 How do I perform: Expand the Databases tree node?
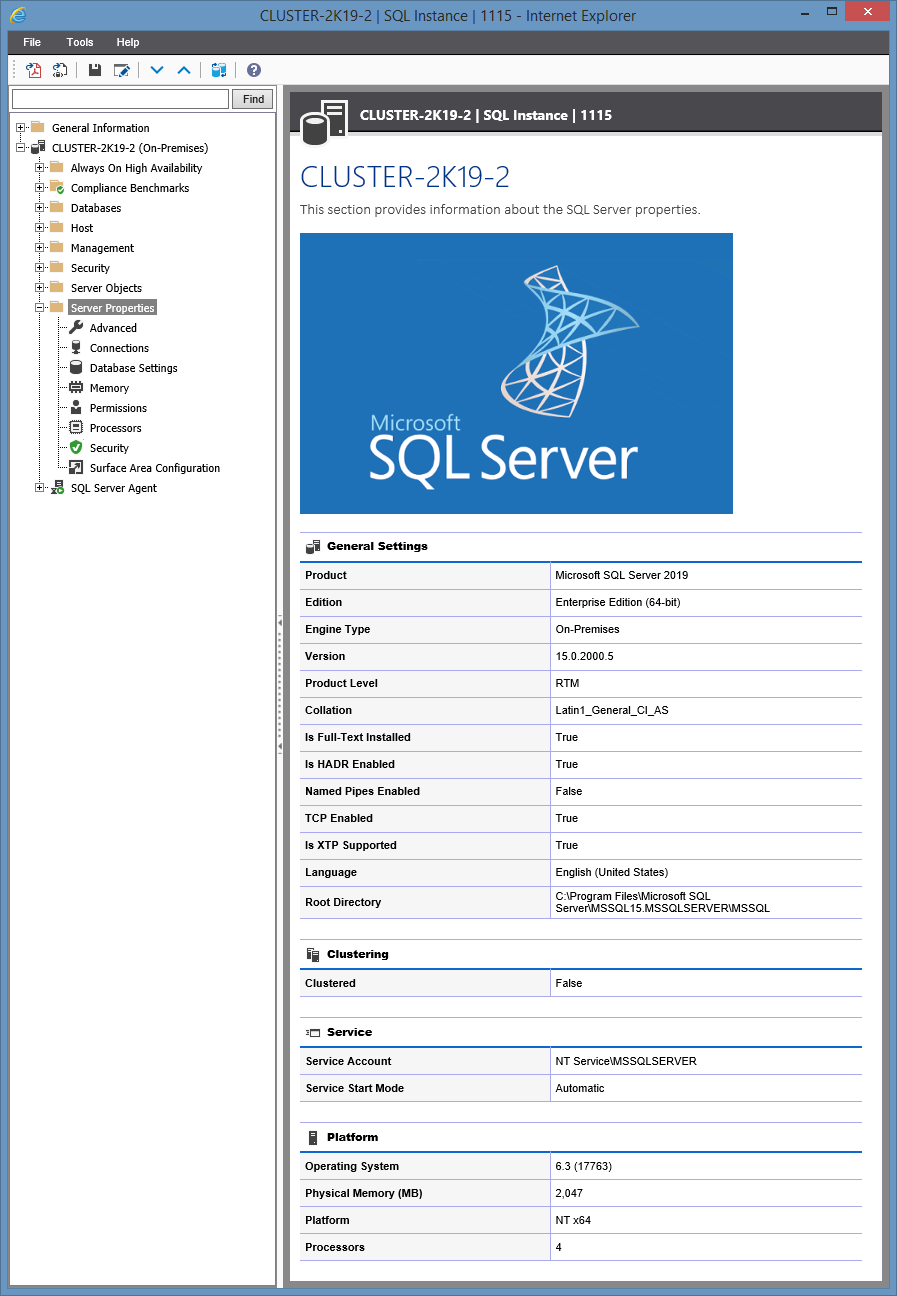point(39,207)
